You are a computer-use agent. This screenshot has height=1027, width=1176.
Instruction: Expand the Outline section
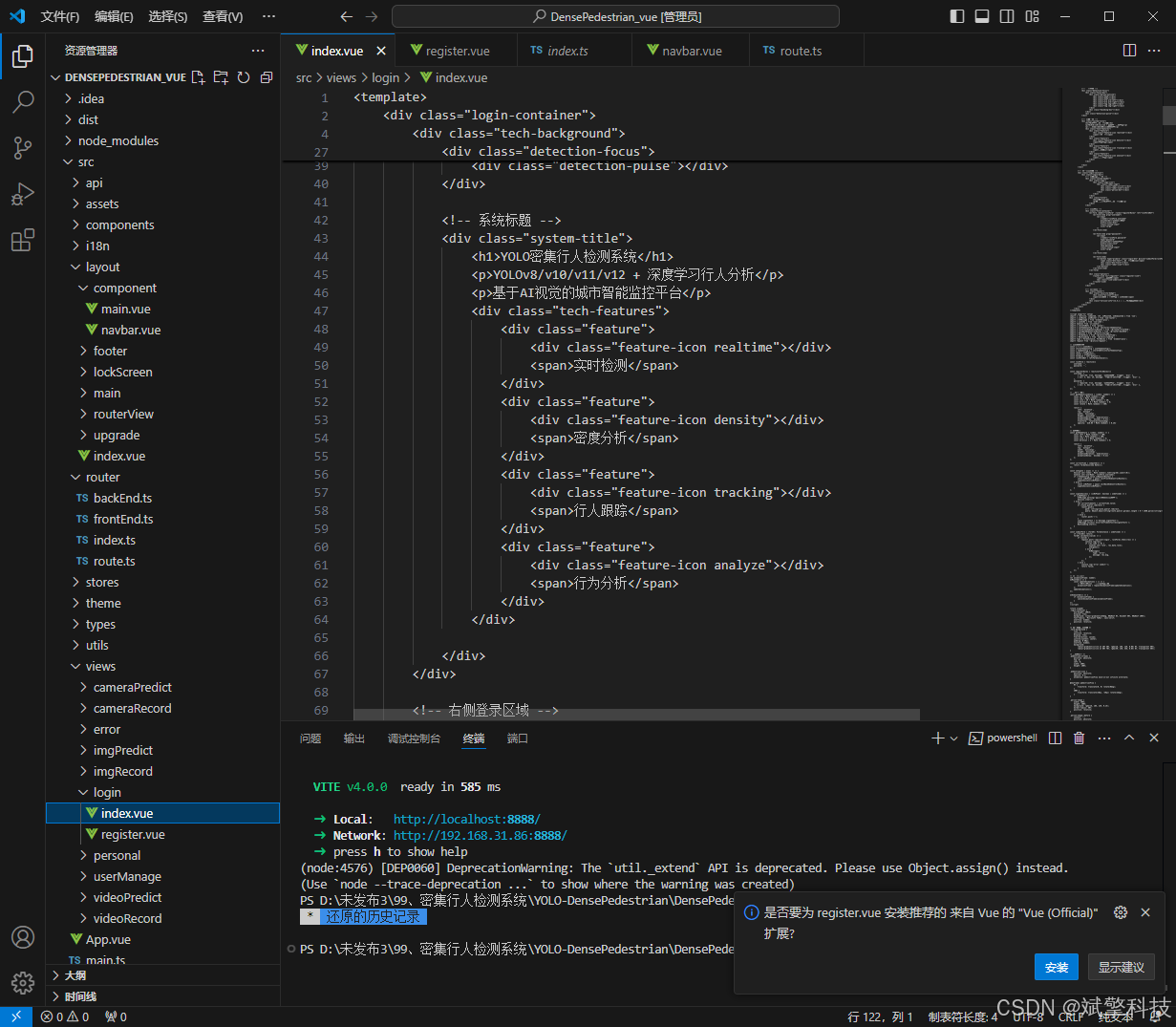pos(162,975)
